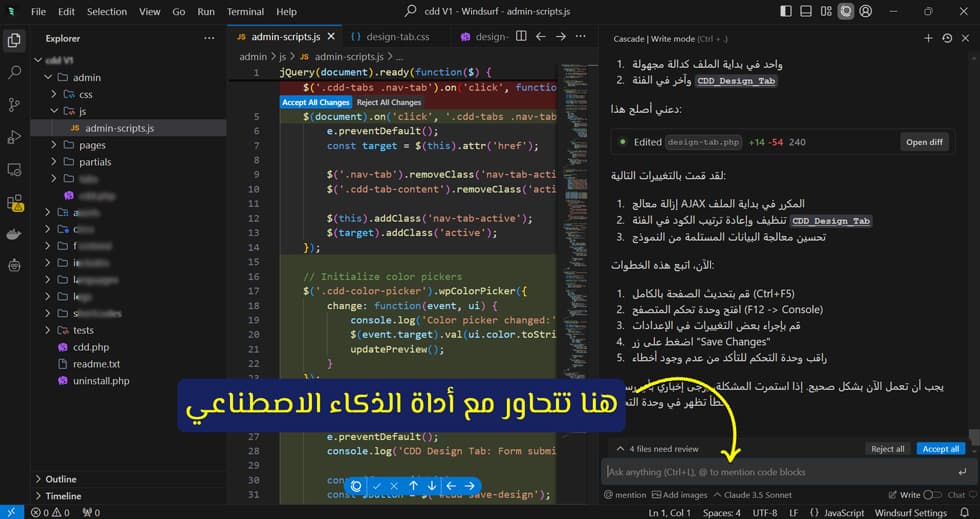Click Add images below the chat input
This screenshot has width=980, height=519.
click(679, 495)
